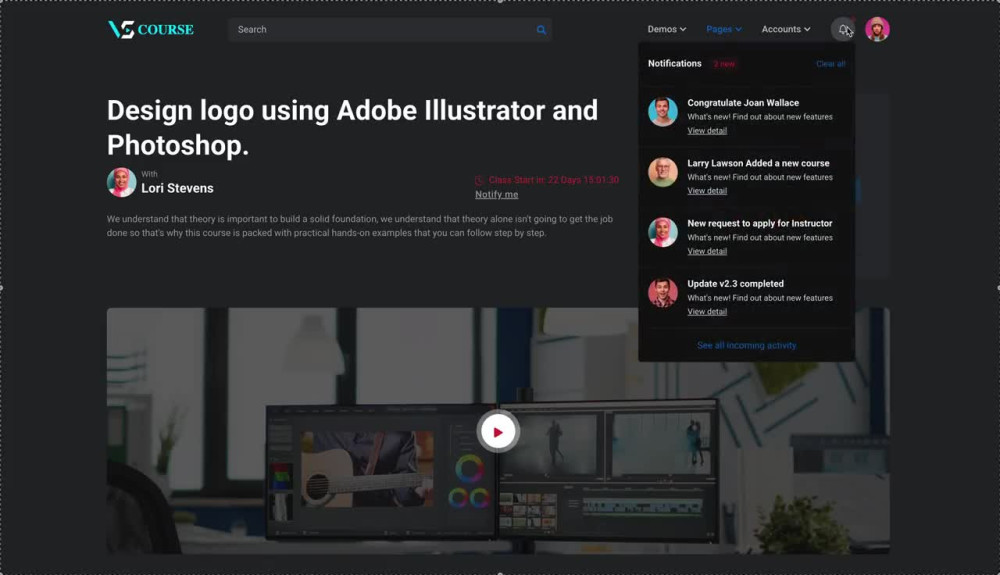
Task: Expand the Pages dropdown menu
Action: pyautogui.click(x=724, y=29)
